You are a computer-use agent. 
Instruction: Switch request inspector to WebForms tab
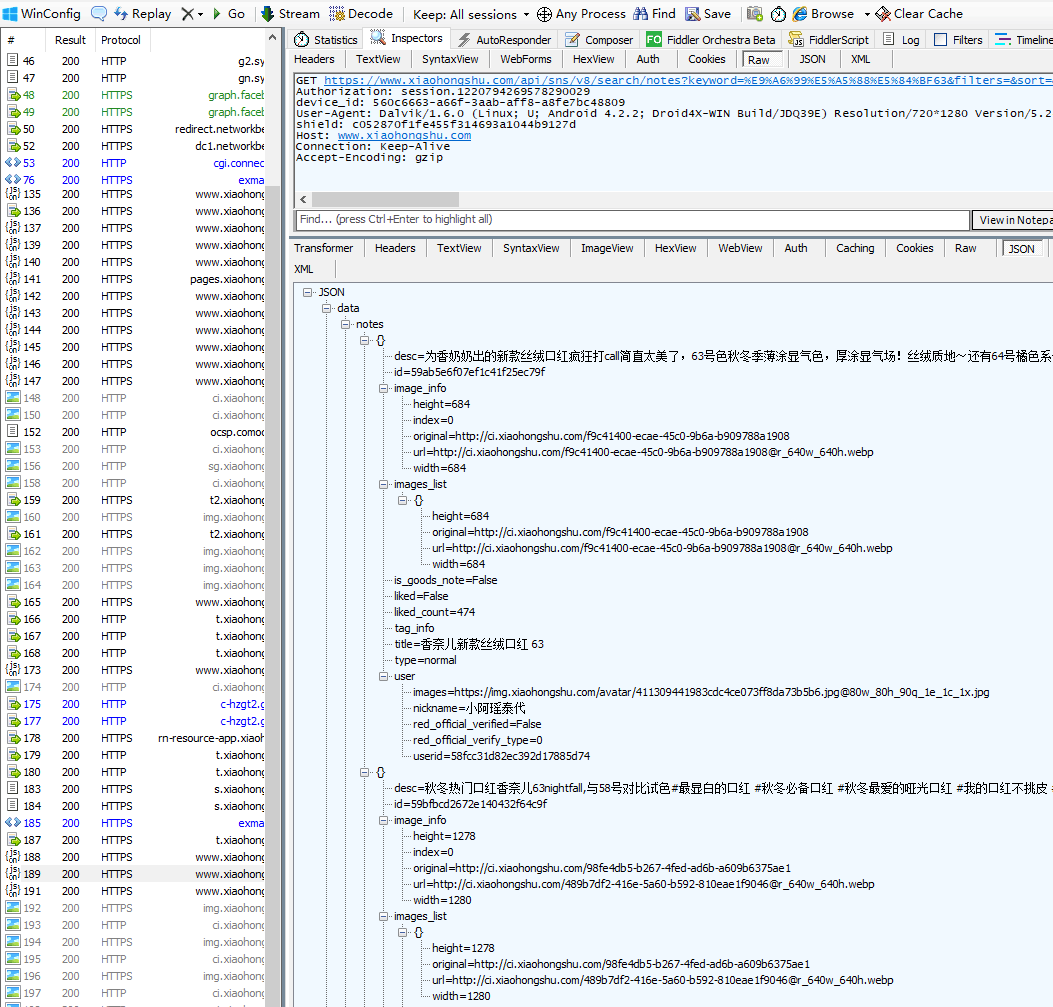(526, 59)
